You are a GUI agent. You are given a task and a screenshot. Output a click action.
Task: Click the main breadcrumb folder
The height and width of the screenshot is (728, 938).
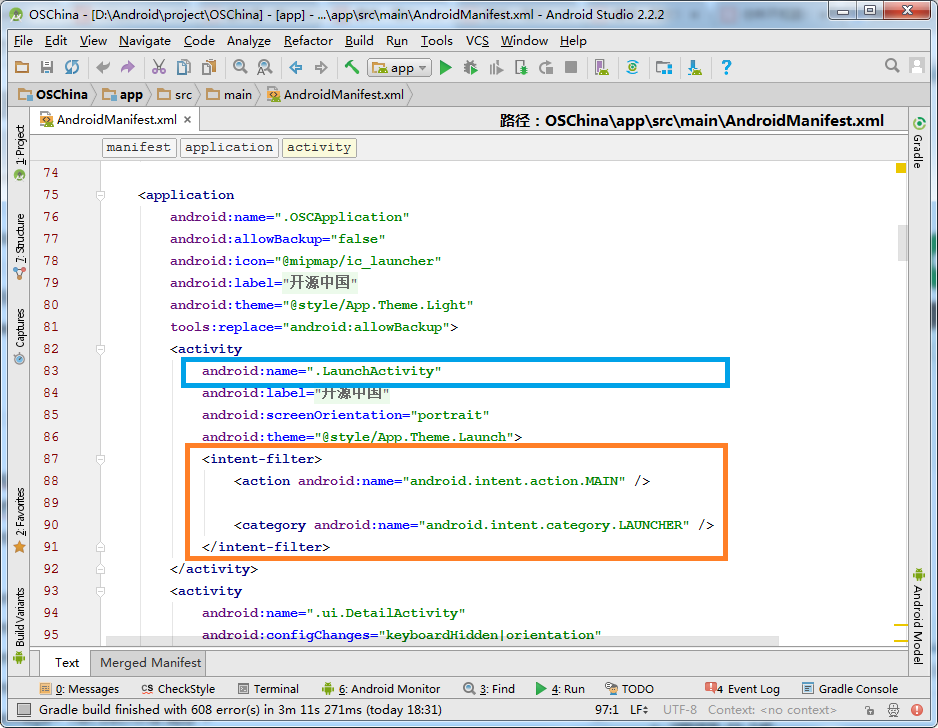229,95
